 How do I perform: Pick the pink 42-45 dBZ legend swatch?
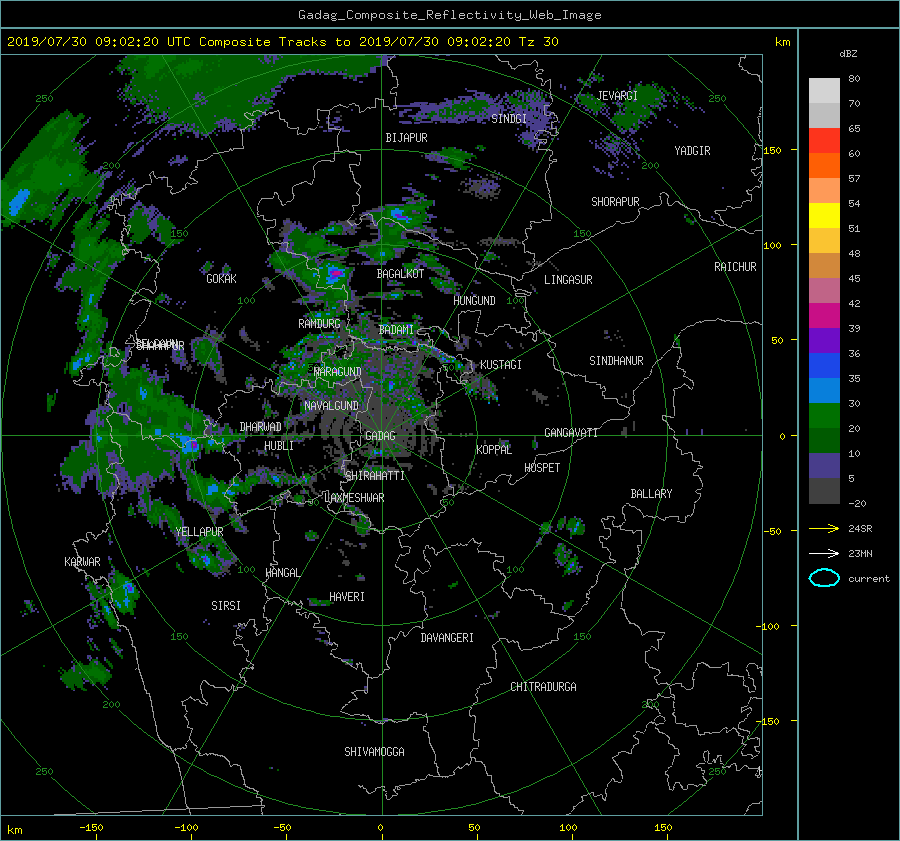[824, 290]
